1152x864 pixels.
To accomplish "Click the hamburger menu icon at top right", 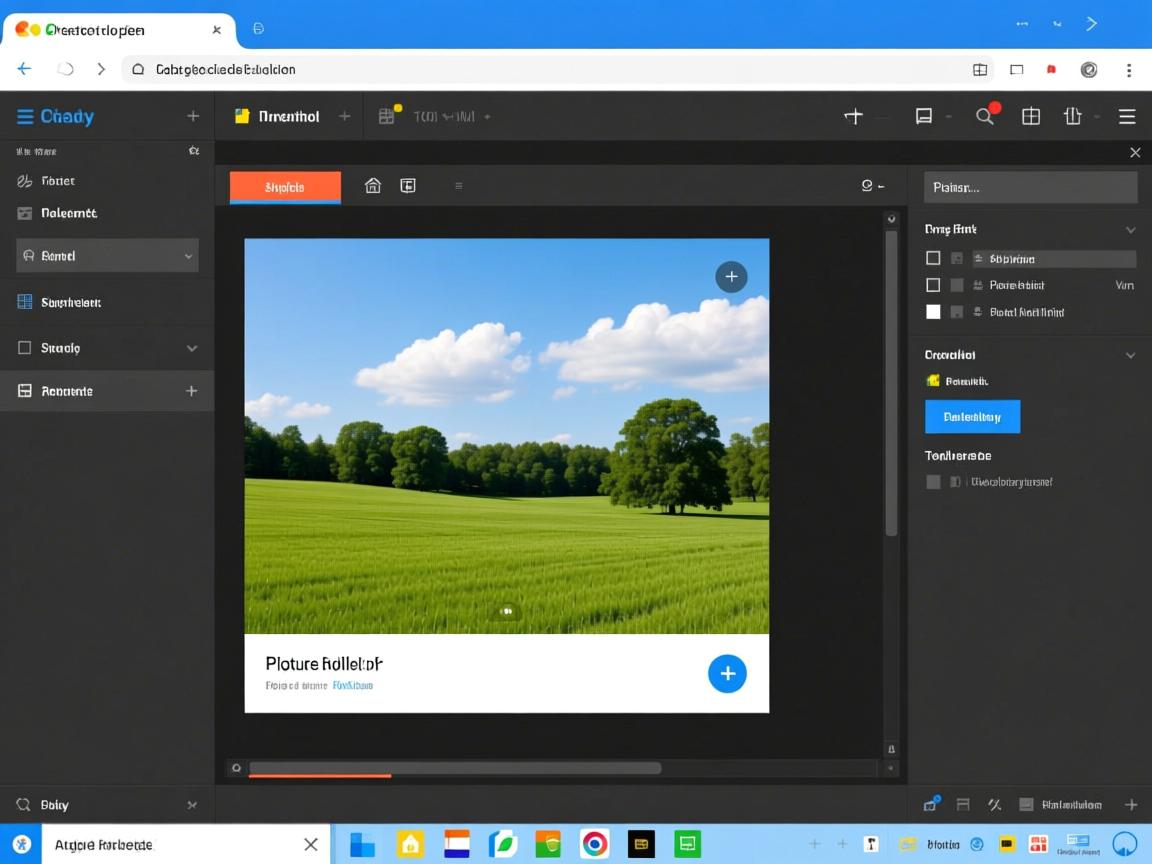I will (1127, 116).
